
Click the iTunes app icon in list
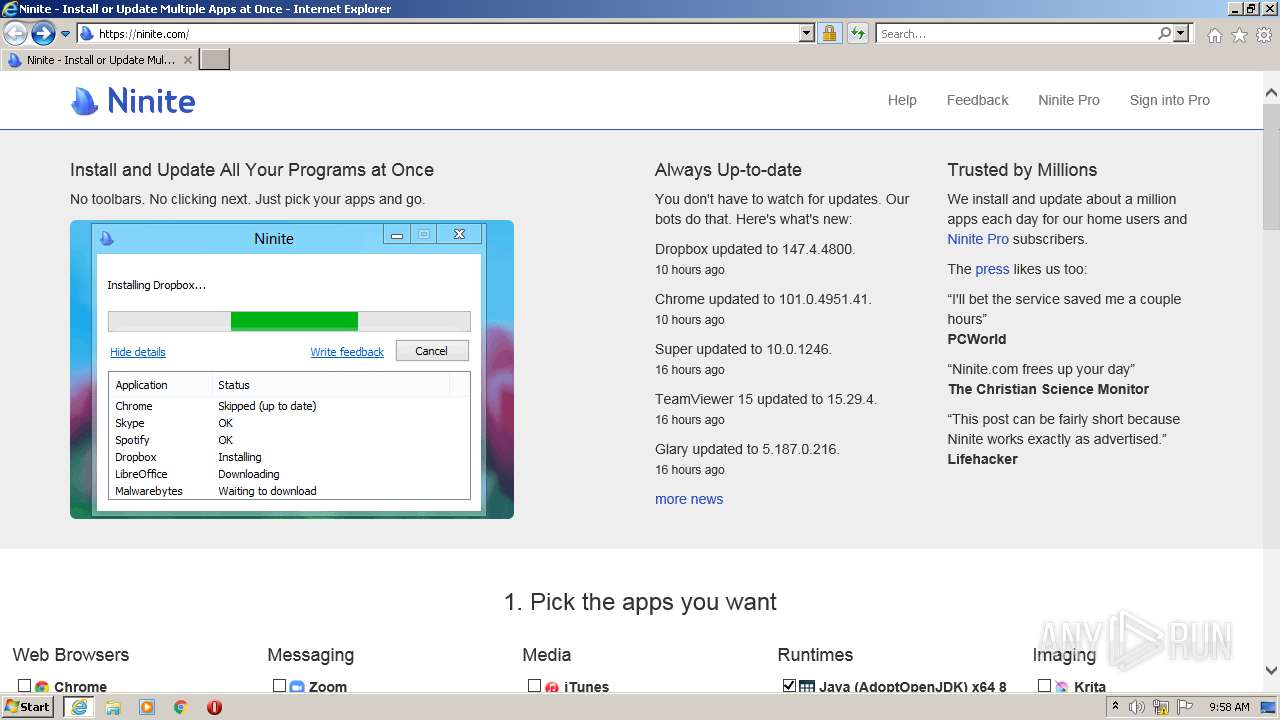[552, 687]
